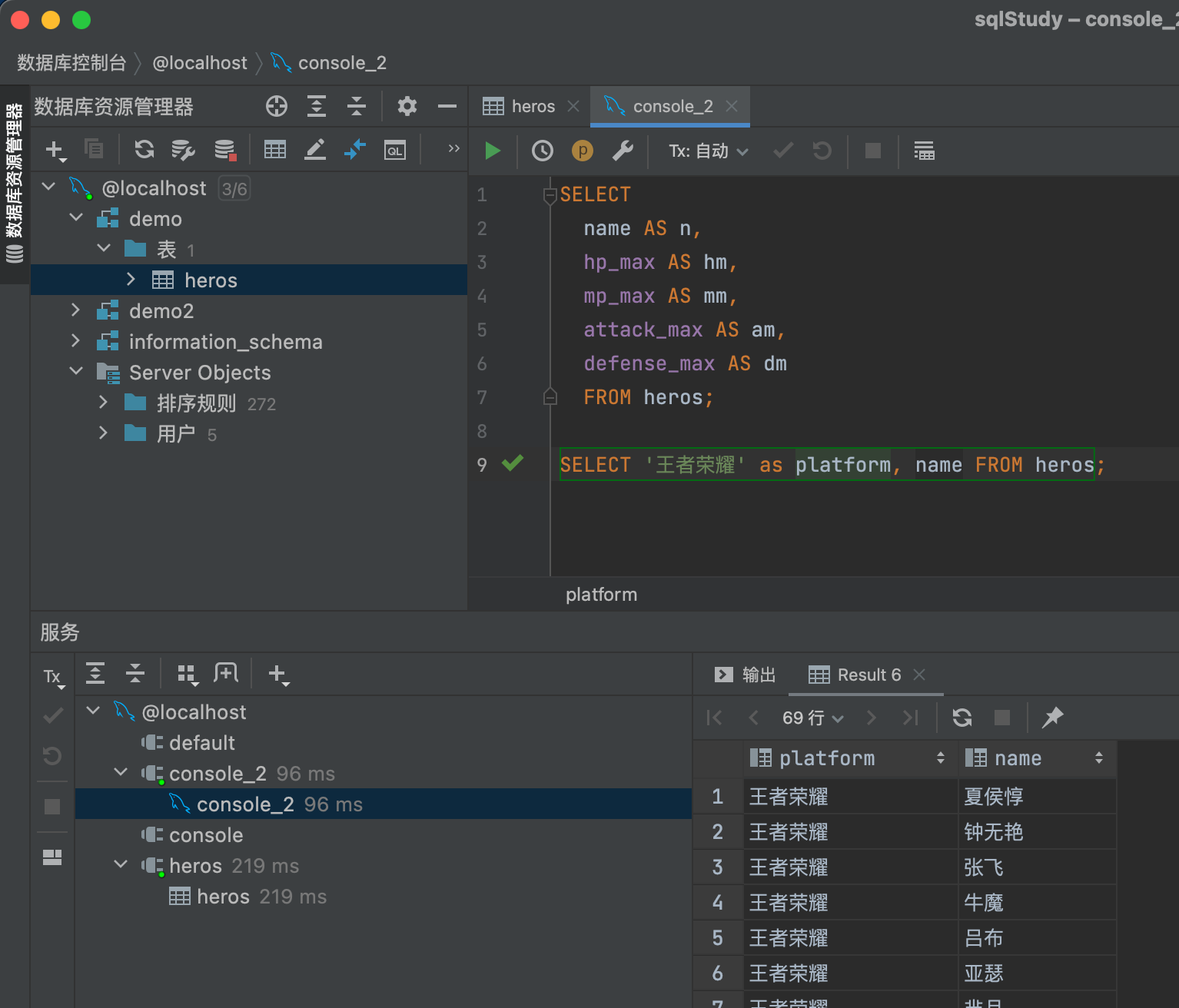Expand the information_schema node
Viewport: 1179px width, 1008px height.
point(75,340)
